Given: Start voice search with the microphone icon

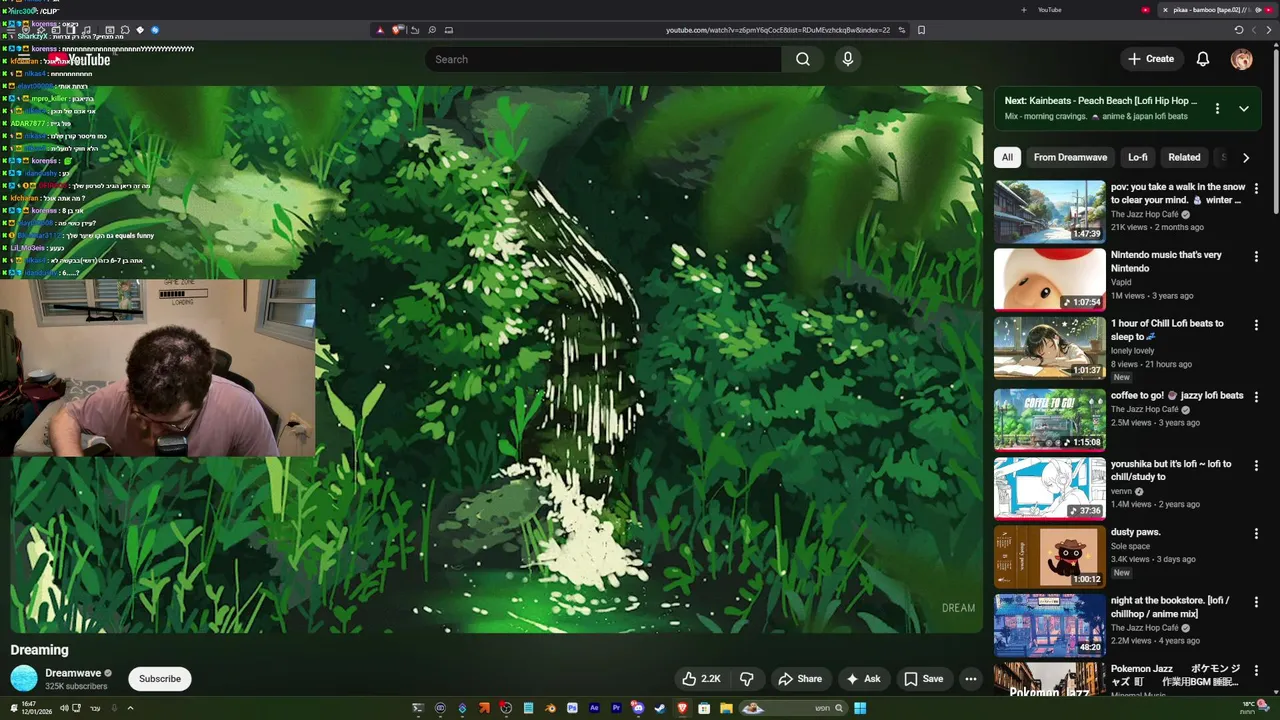Looking at the screenshot, I should click(x=848, y=59).
